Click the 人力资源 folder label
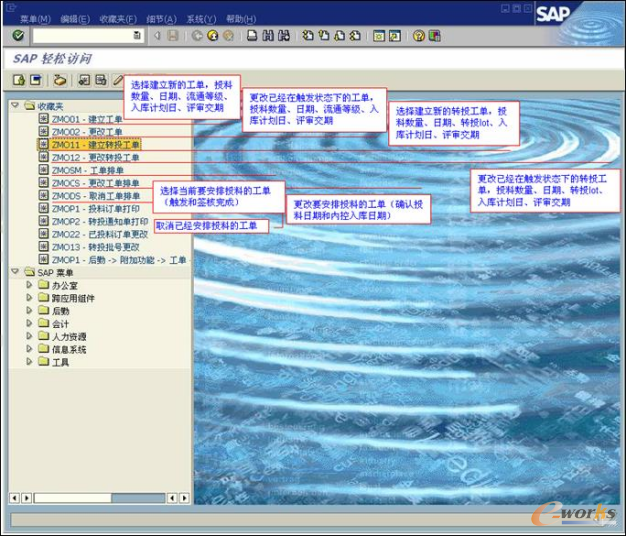This screenshot has width=626, height=536. click(69, 336)
